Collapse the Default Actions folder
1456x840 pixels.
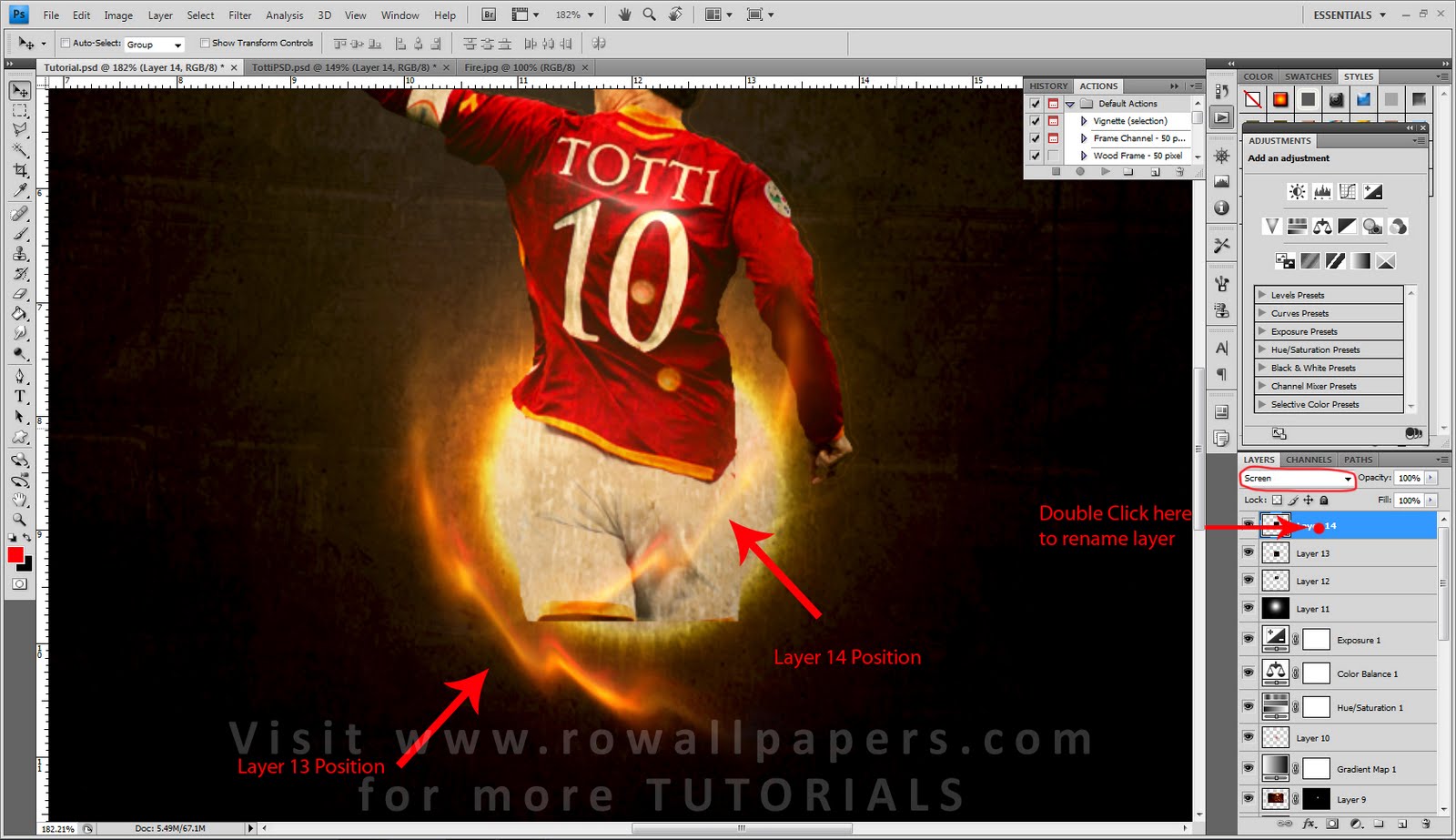[1070, 104]
